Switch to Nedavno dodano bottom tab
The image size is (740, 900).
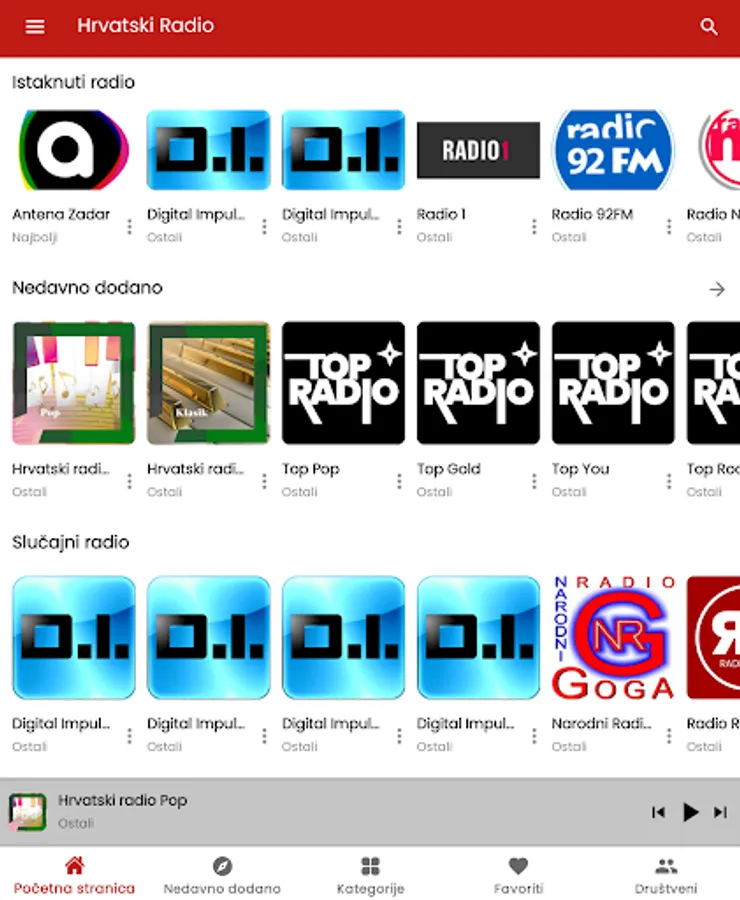[222, 876]
